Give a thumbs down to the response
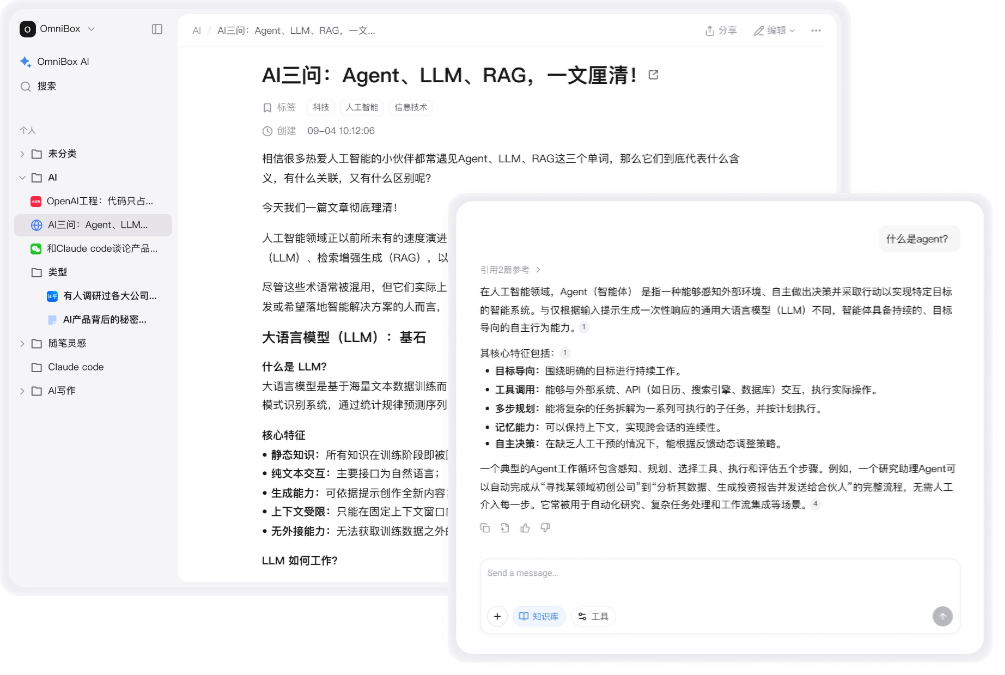Viewport: 1005px width, 675px height. 544,527
